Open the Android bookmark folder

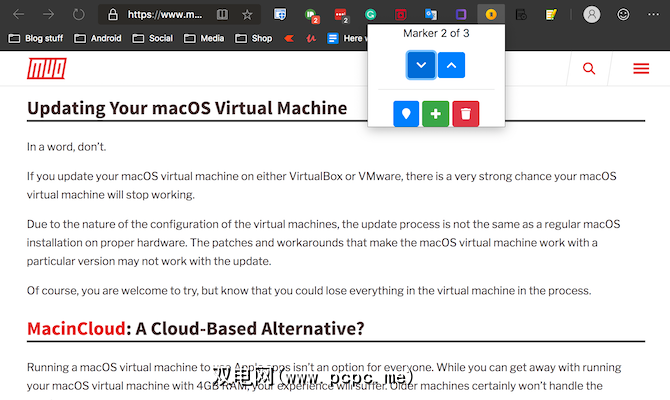(x=97, y=38)
